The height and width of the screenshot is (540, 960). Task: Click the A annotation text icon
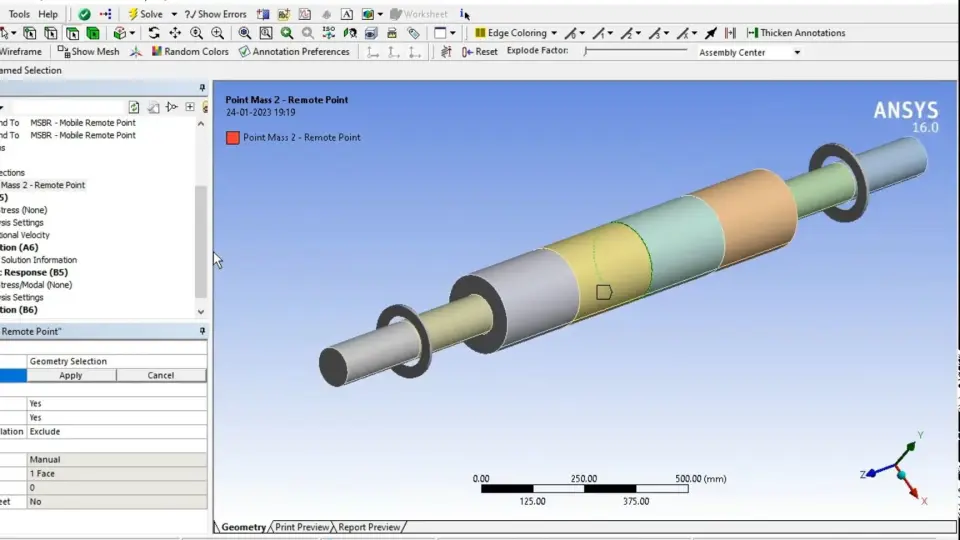pyautogui.click(x=347, y=14)
